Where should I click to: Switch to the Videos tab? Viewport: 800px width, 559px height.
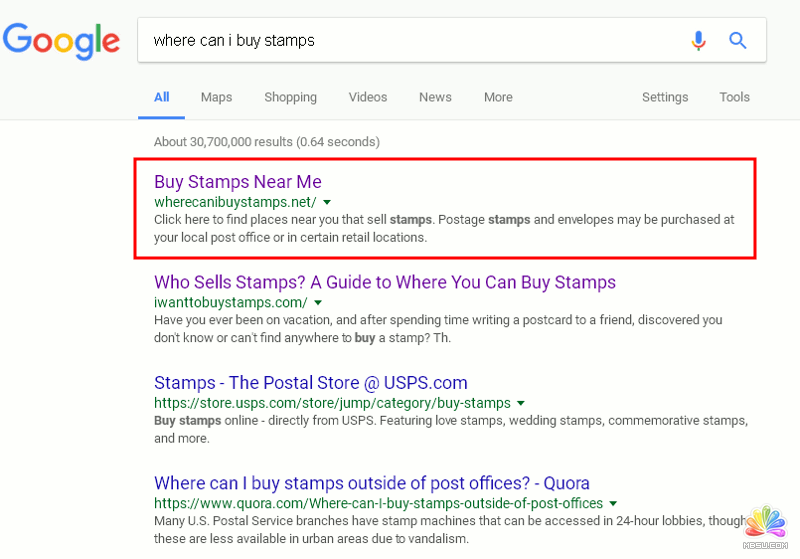[x=367, y=97]
